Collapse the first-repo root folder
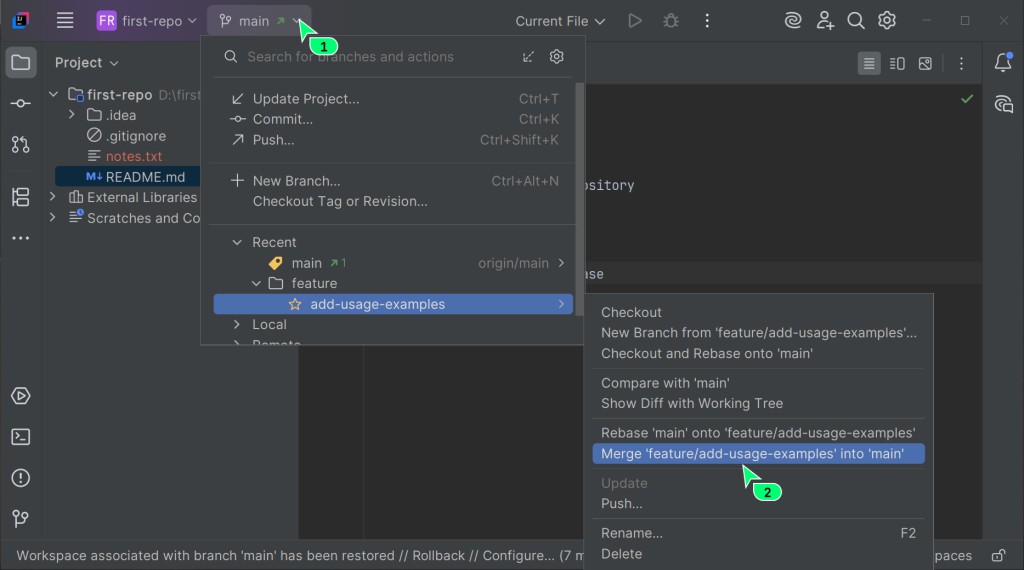Screen dimensions: 1024x570 click(x=54, y=95)
